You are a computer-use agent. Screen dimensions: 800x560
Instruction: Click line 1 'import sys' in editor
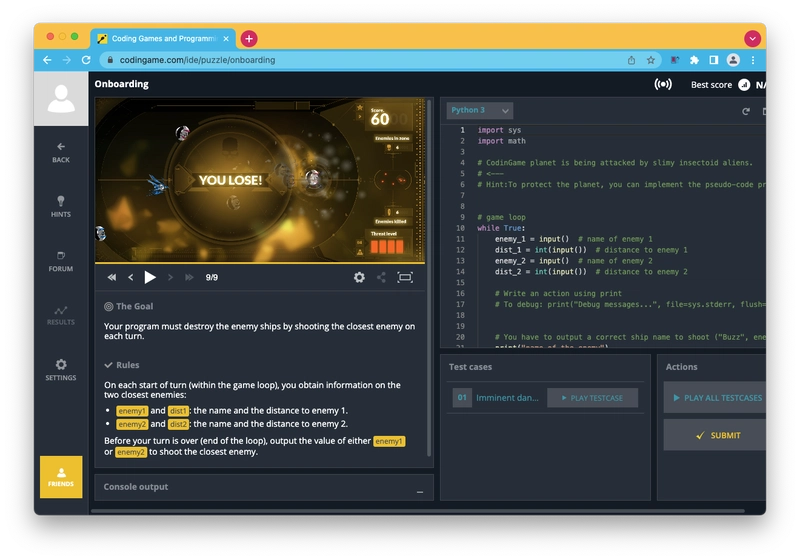tap(499, 130)
